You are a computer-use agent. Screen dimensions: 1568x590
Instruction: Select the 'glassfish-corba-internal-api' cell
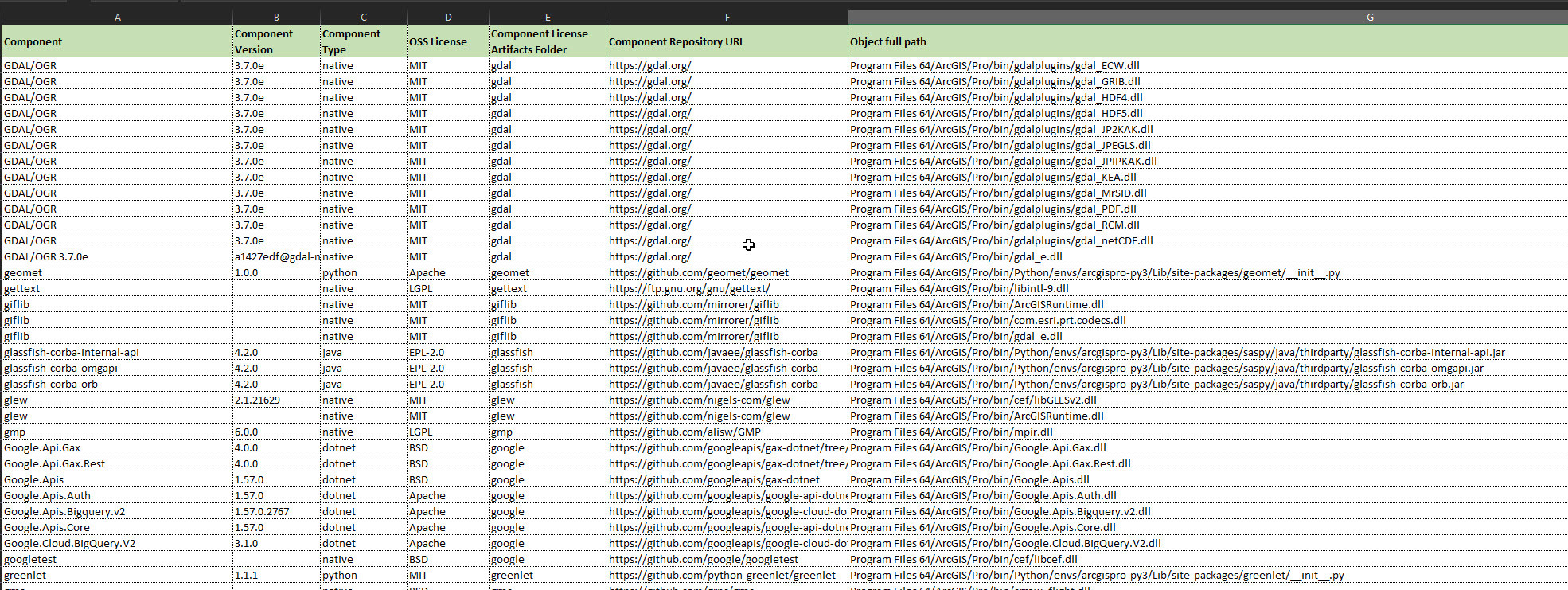click(117, 352)
